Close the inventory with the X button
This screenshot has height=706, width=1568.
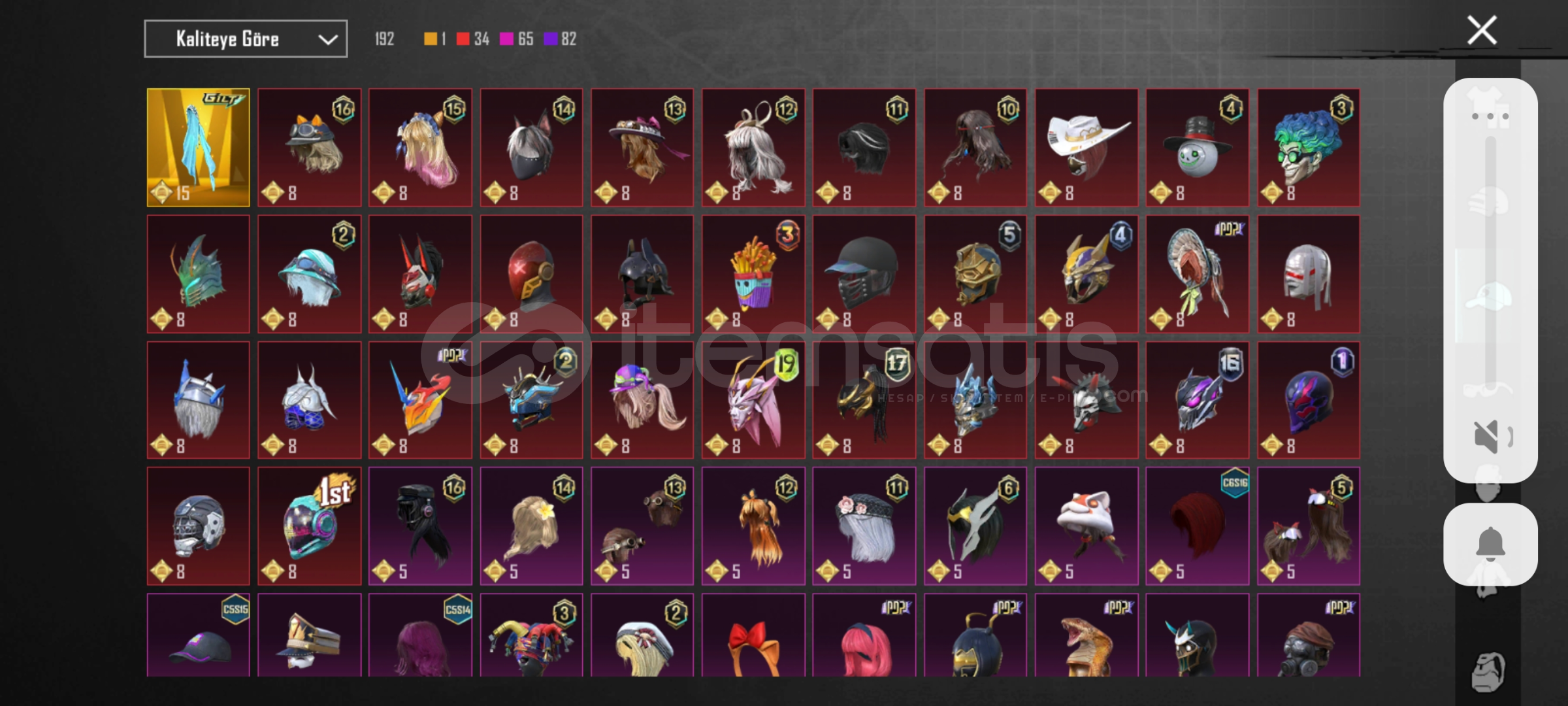pos(1482,30)
